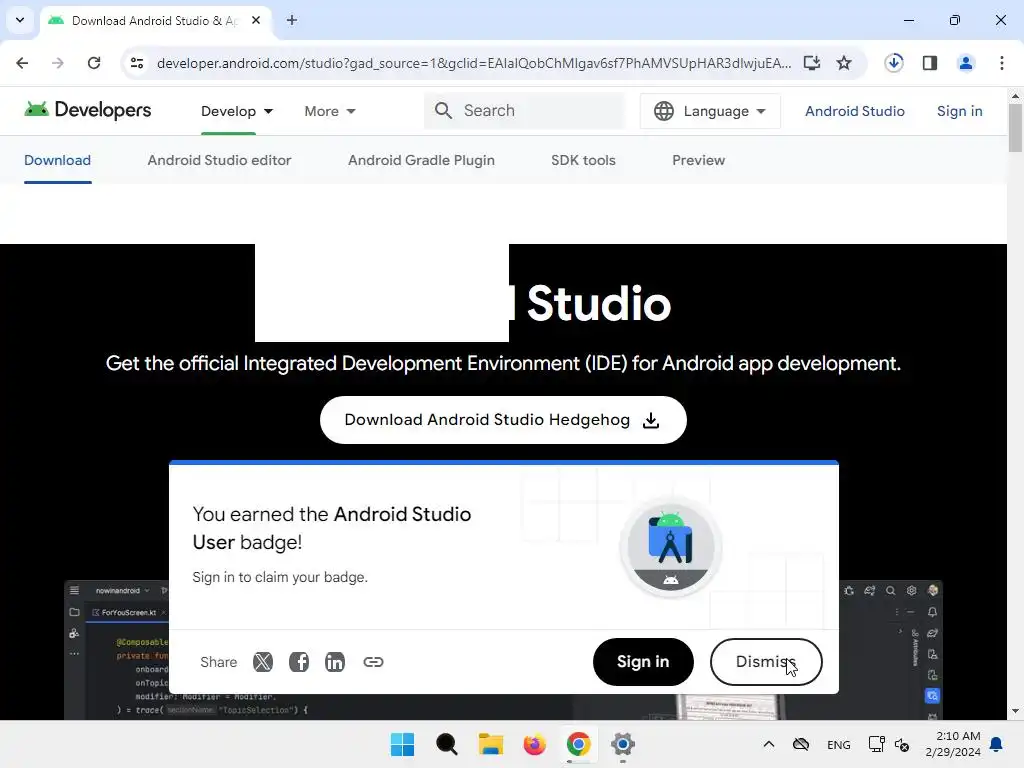1024x768 pixels.
Task: Open the SDK tools tab
Action: click(x=583, y=160)
